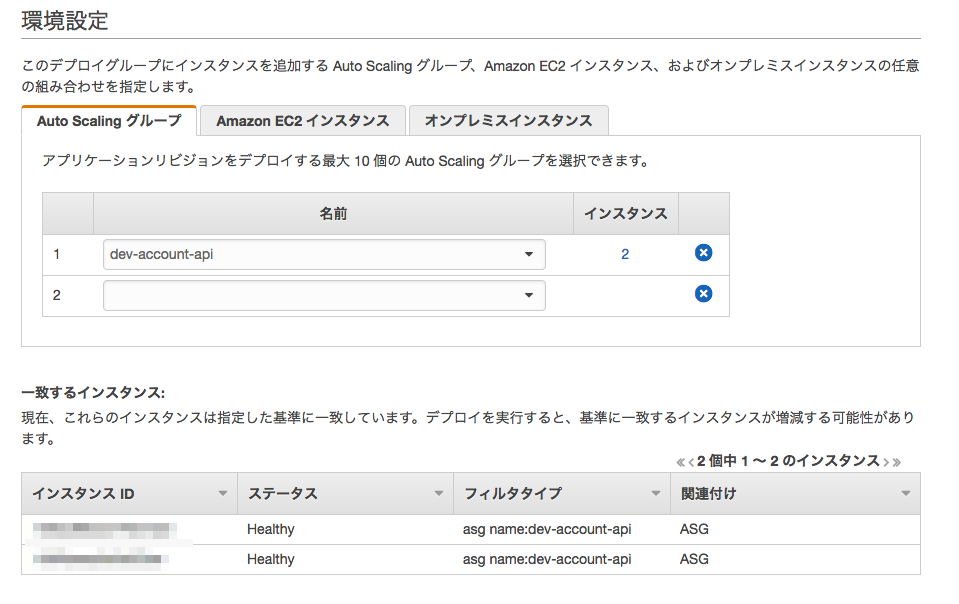Viewport: 959px width, 604px height.
Task: Open the ステータス column sort control
Action: point(437,492)
